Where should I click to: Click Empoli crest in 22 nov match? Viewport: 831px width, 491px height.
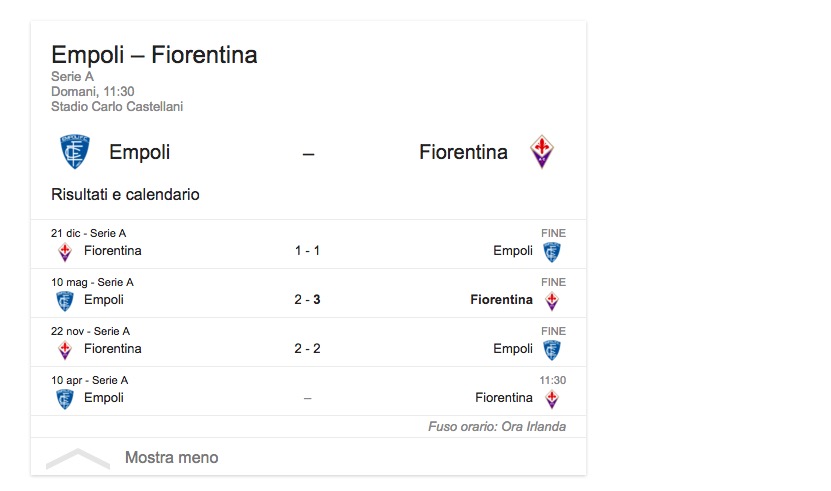[x=552, y=349]
